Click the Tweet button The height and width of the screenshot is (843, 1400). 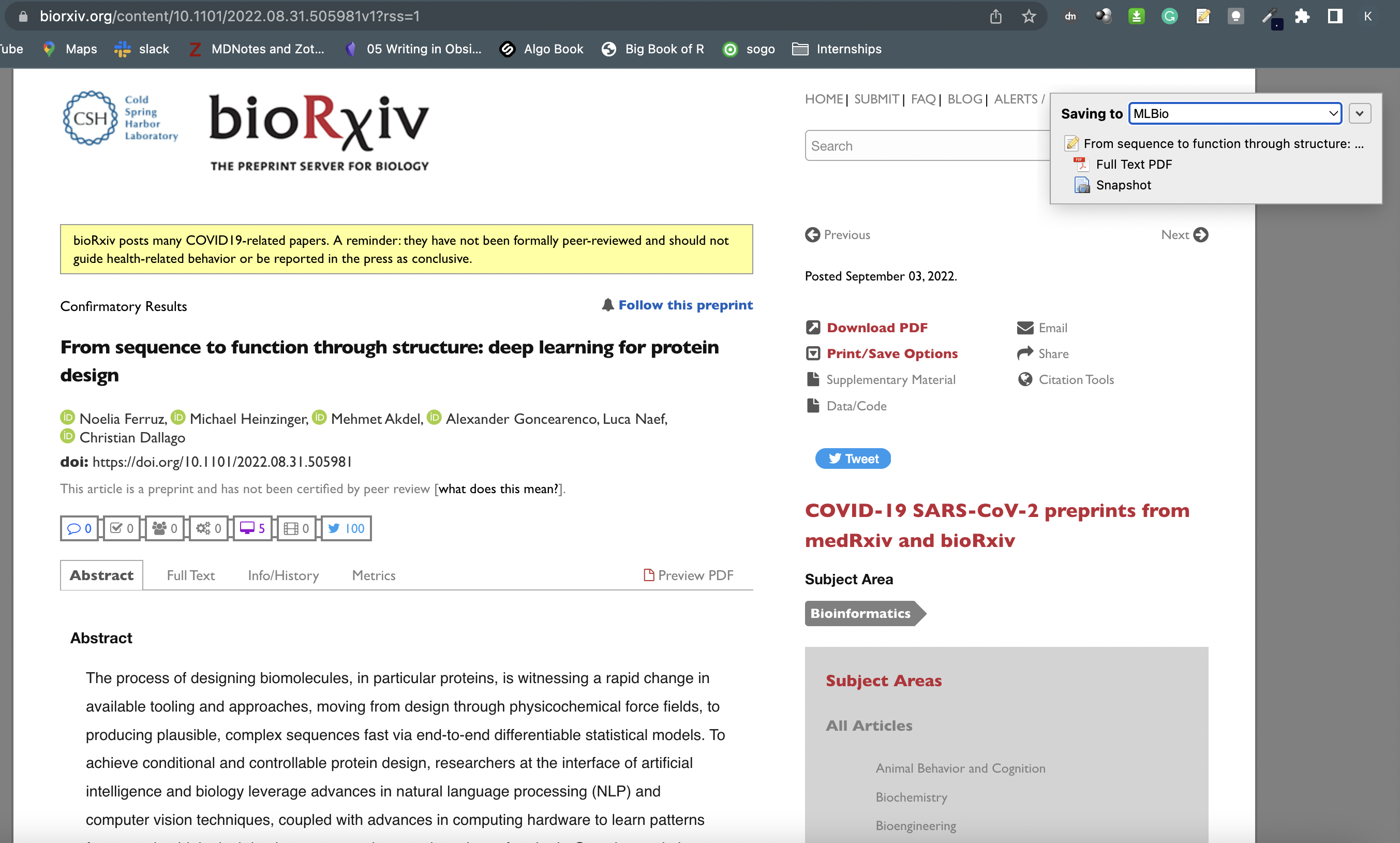853,459
